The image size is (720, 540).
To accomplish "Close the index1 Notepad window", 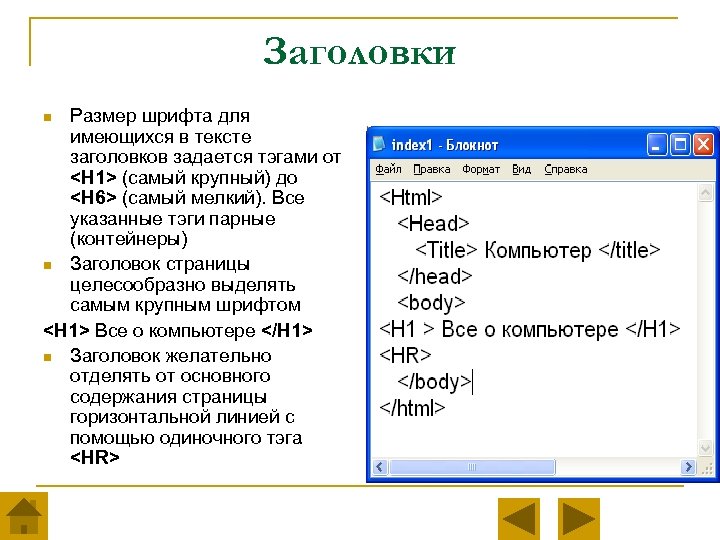I will click(703, 145).
